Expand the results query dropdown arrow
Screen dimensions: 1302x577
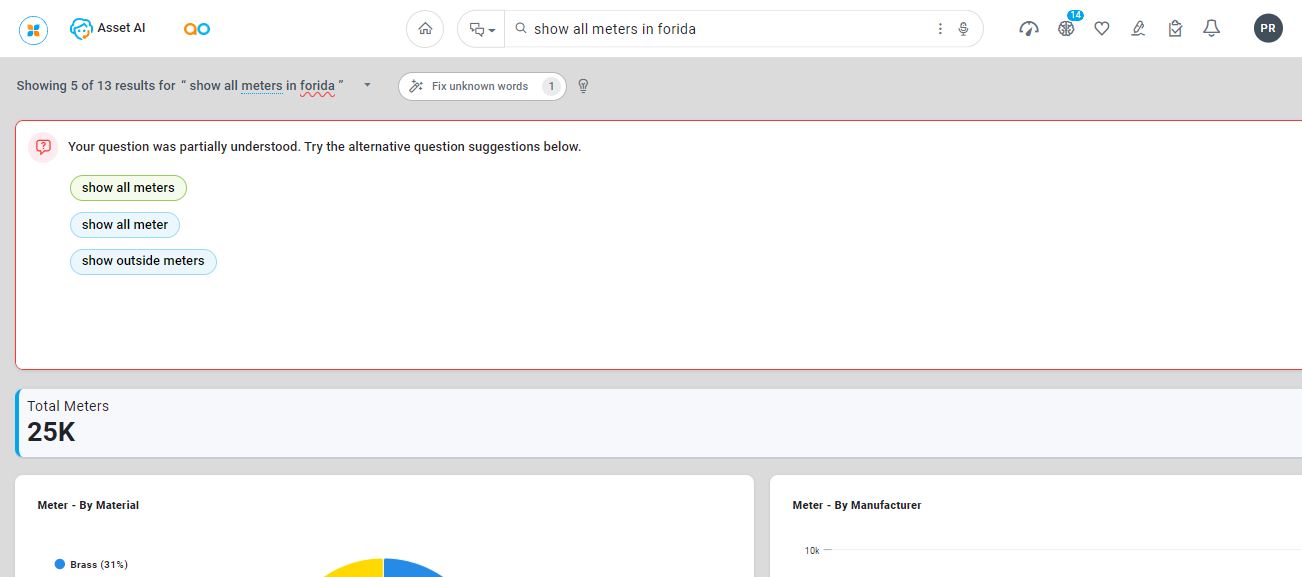click(367, 85)
